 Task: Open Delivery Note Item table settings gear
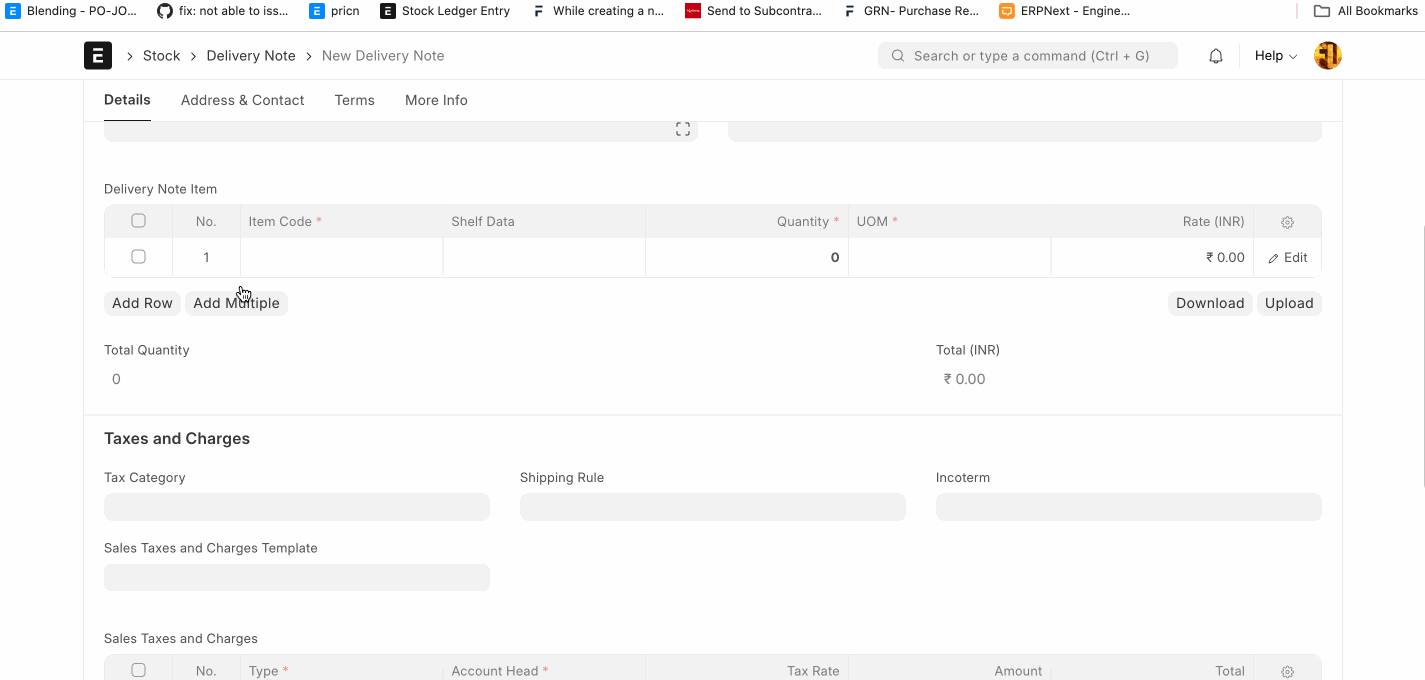click(1287, 222)
